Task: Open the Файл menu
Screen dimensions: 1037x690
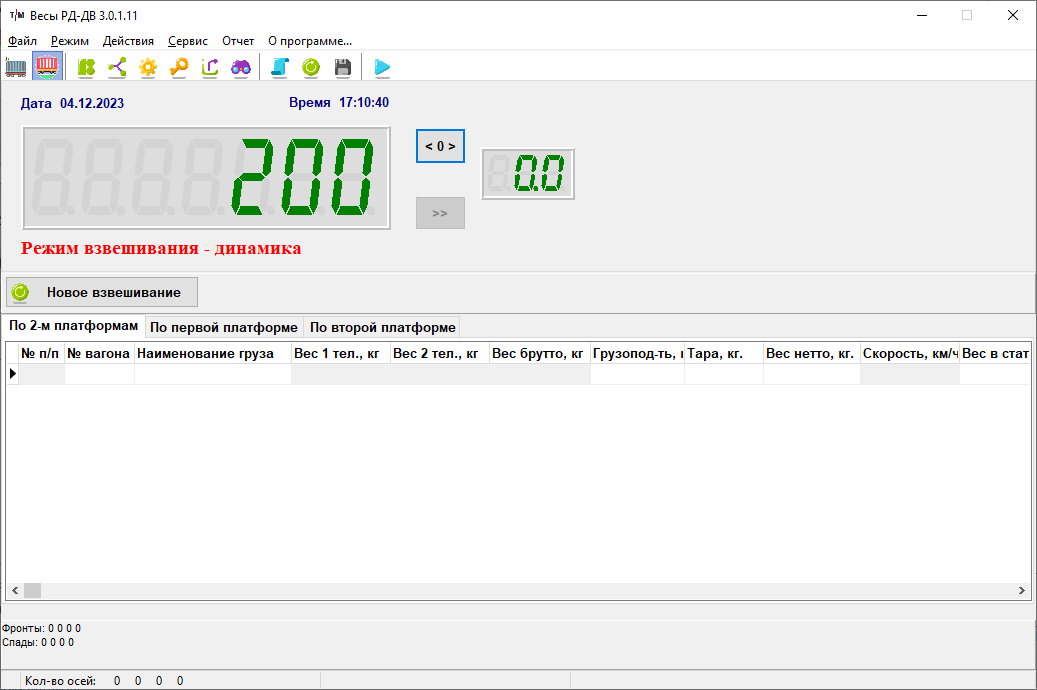Action: click(22, 41)
